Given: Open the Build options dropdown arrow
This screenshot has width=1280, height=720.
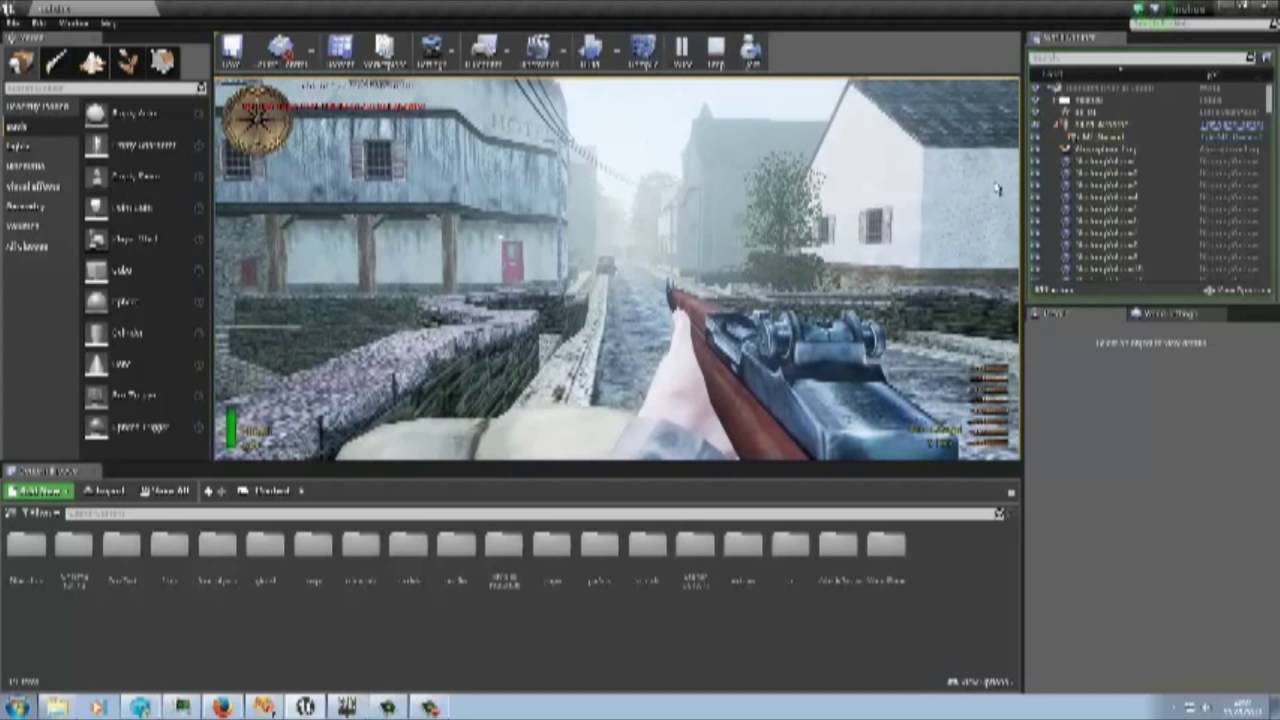Looking at the screenshot, I should pos(615,50).
